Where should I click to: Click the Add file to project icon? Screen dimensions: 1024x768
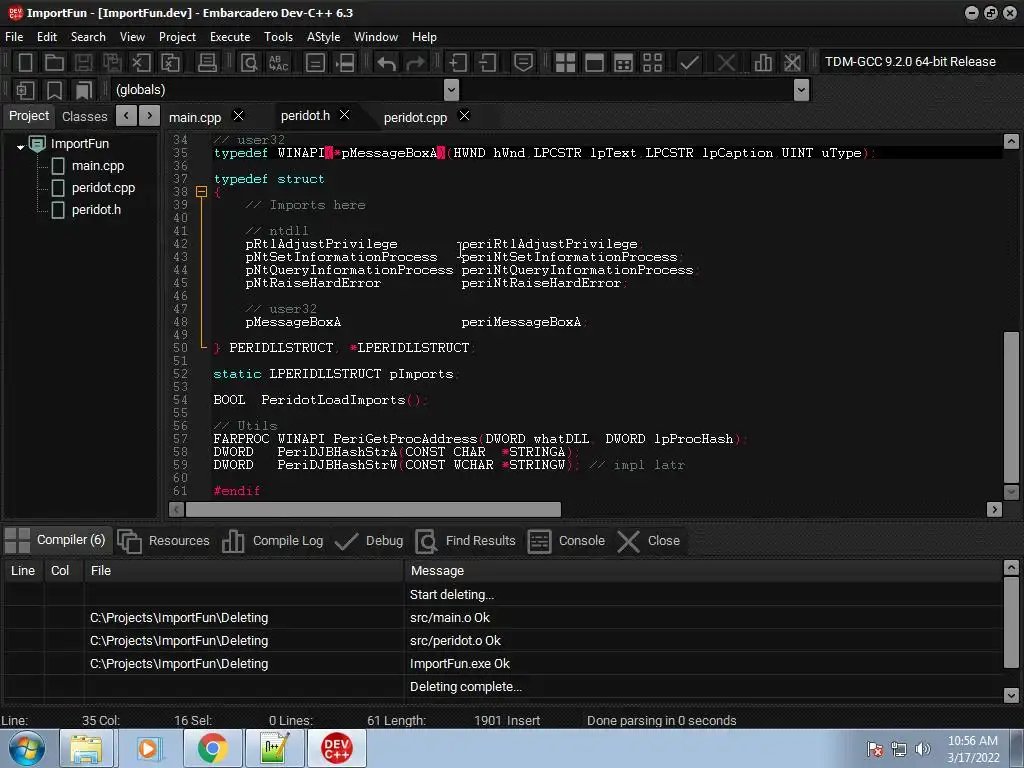tap(457, 63)
